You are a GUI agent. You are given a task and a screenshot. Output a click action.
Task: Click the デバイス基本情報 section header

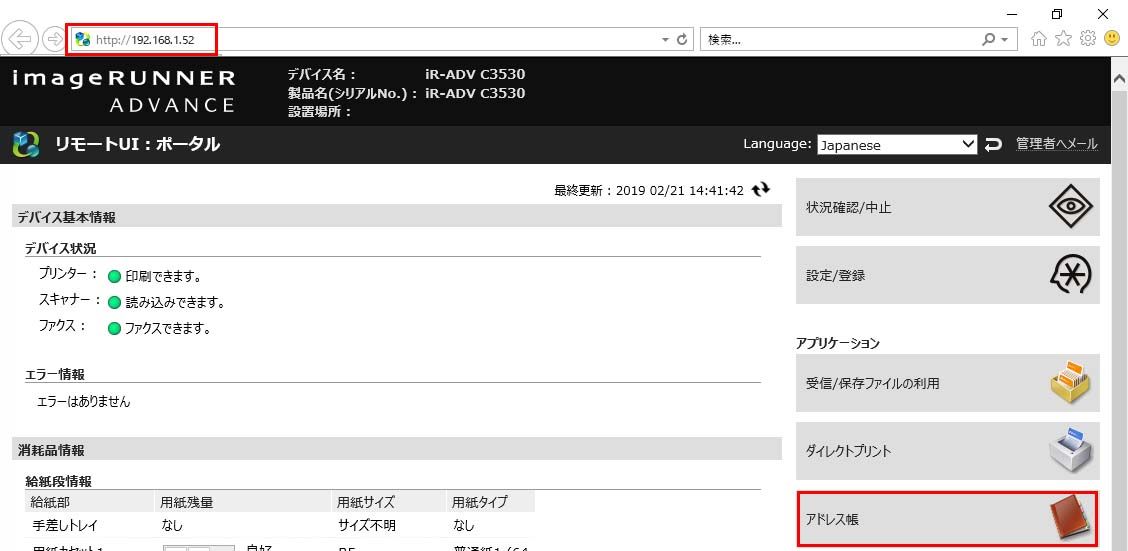pyautogui.click(x=396, y=217)
